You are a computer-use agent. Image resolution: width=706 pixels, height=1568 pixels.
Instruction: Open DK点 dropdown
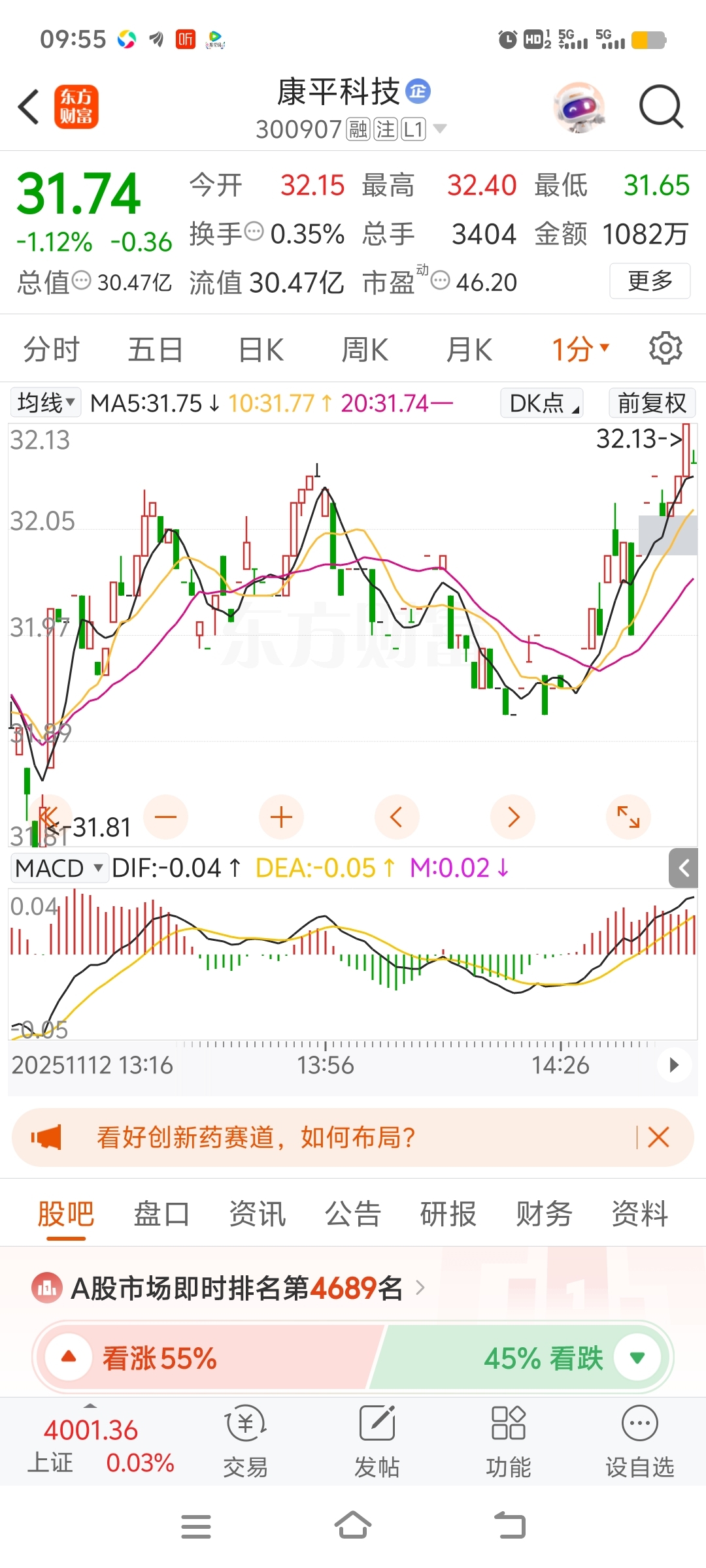542,402
